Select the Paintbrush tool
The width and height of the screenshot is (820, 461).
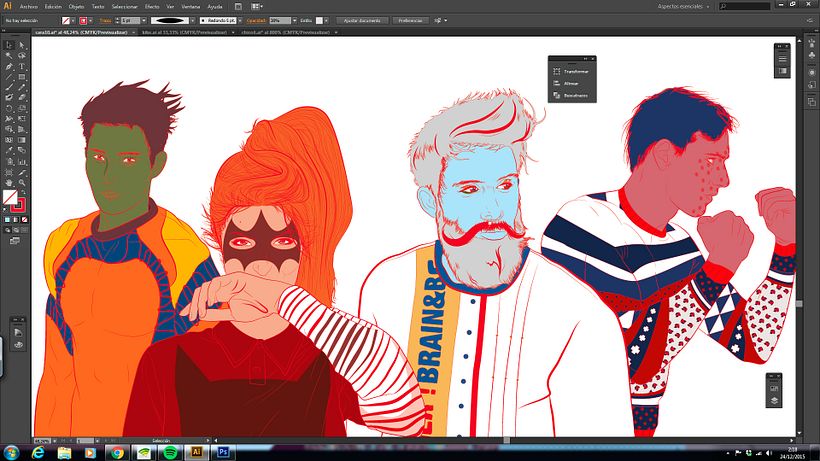9,87
